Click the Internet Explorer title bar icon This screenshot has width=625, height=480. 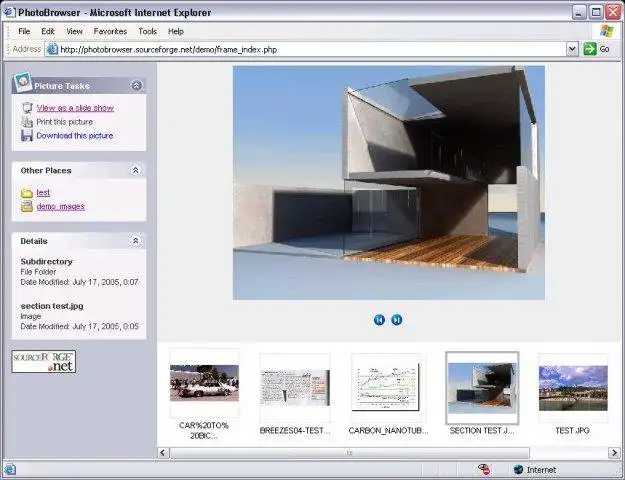(x=9, y=12)
